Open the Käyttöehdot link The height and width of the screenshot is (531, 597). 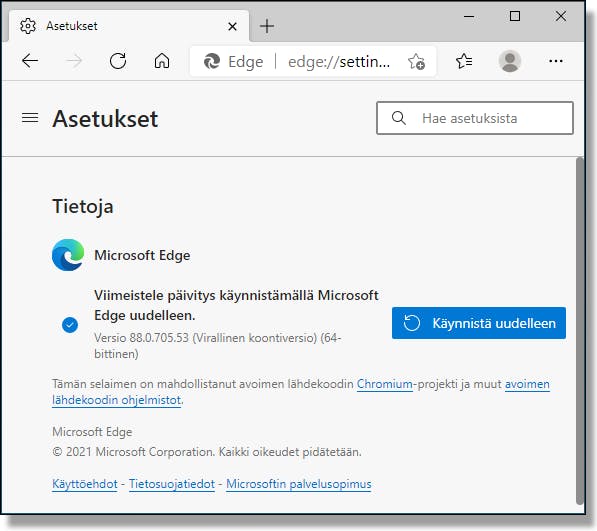pos(85,484)
